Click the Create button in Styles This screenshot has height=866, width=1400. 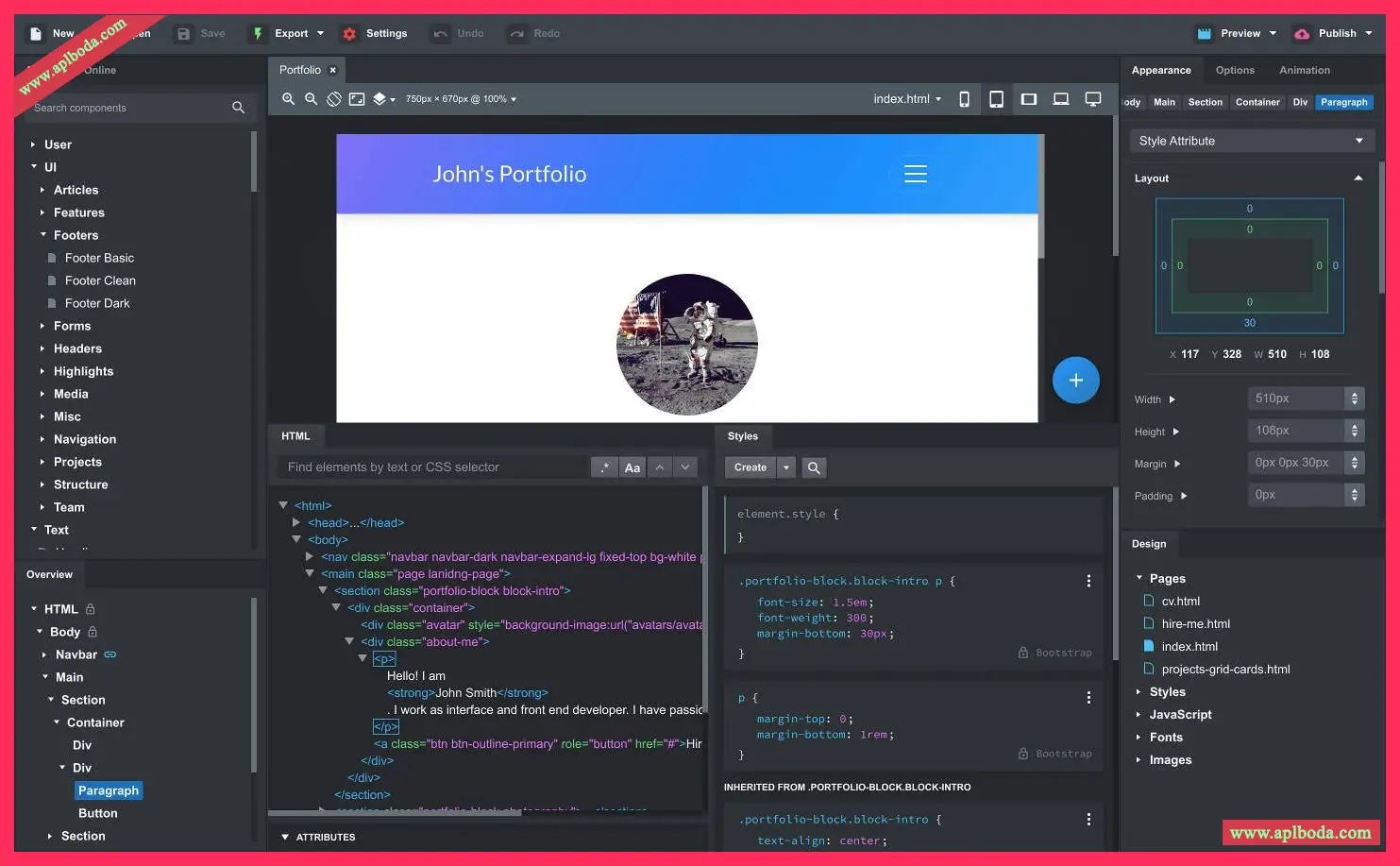click(x=751, y=467)
